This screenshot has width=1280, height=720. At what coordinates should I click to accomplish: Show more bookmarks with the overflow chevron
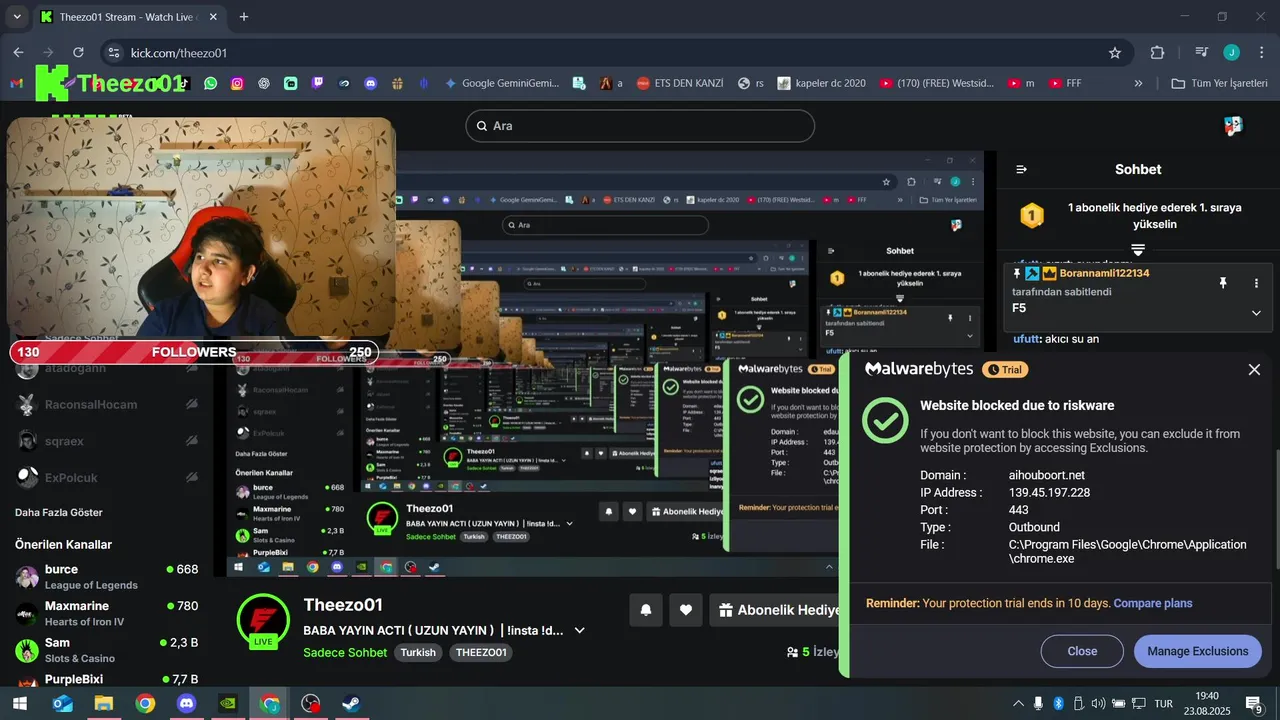tap(1138, 83)
